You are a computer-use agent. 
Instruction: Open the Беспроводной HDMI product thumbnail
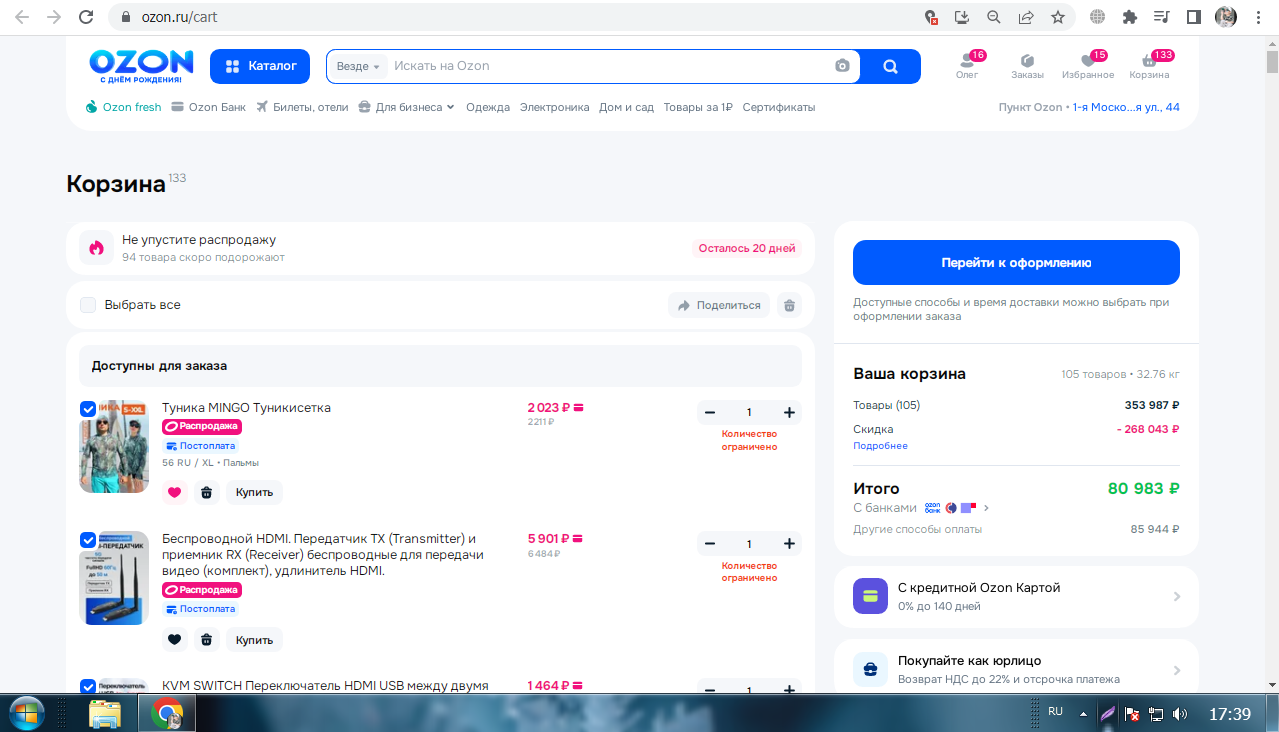click(114, 578)
